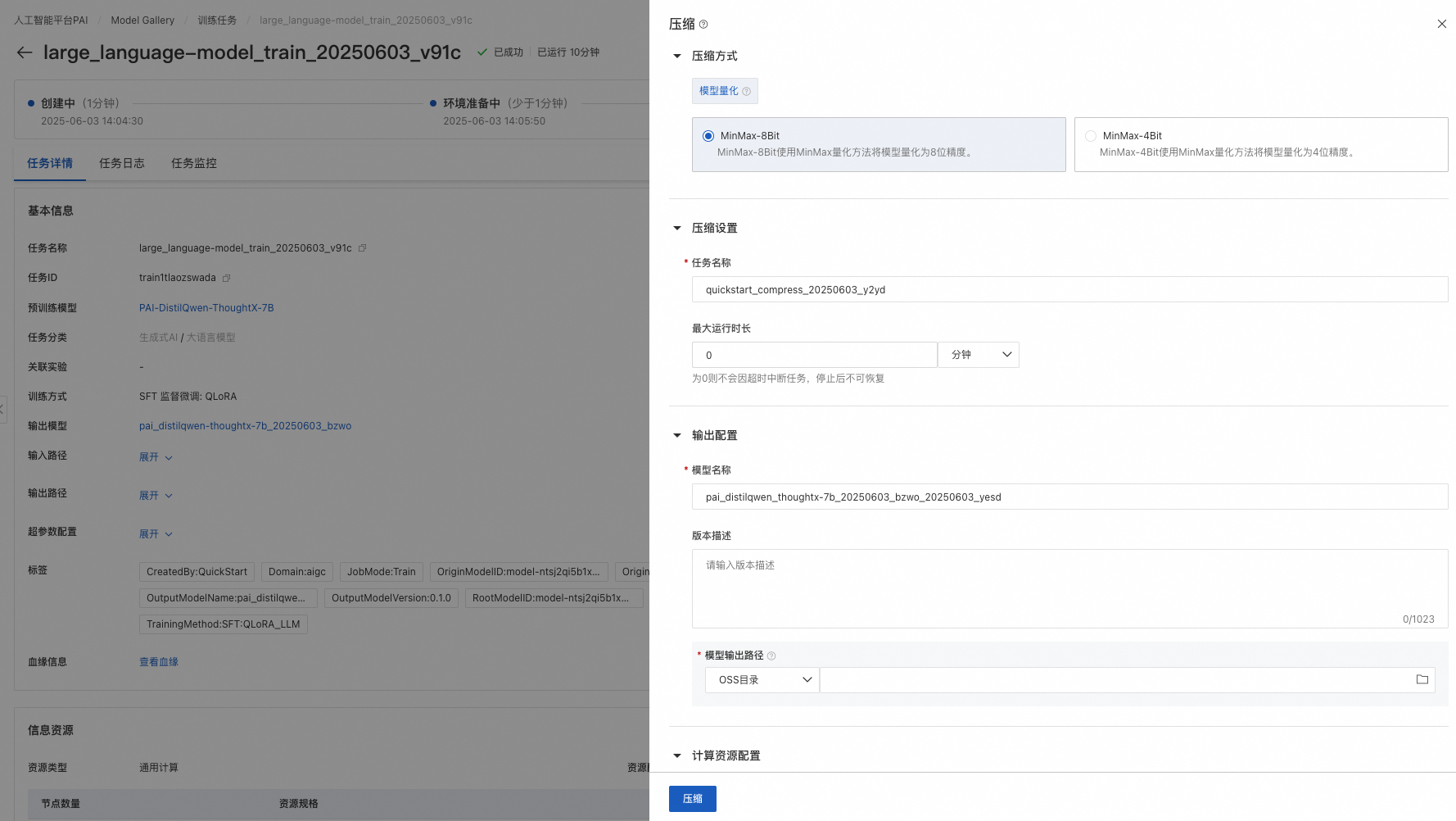The image size is (1456, 821).
Task: Select the MinMax-4Bit radio option
Action: (1091, 136)
